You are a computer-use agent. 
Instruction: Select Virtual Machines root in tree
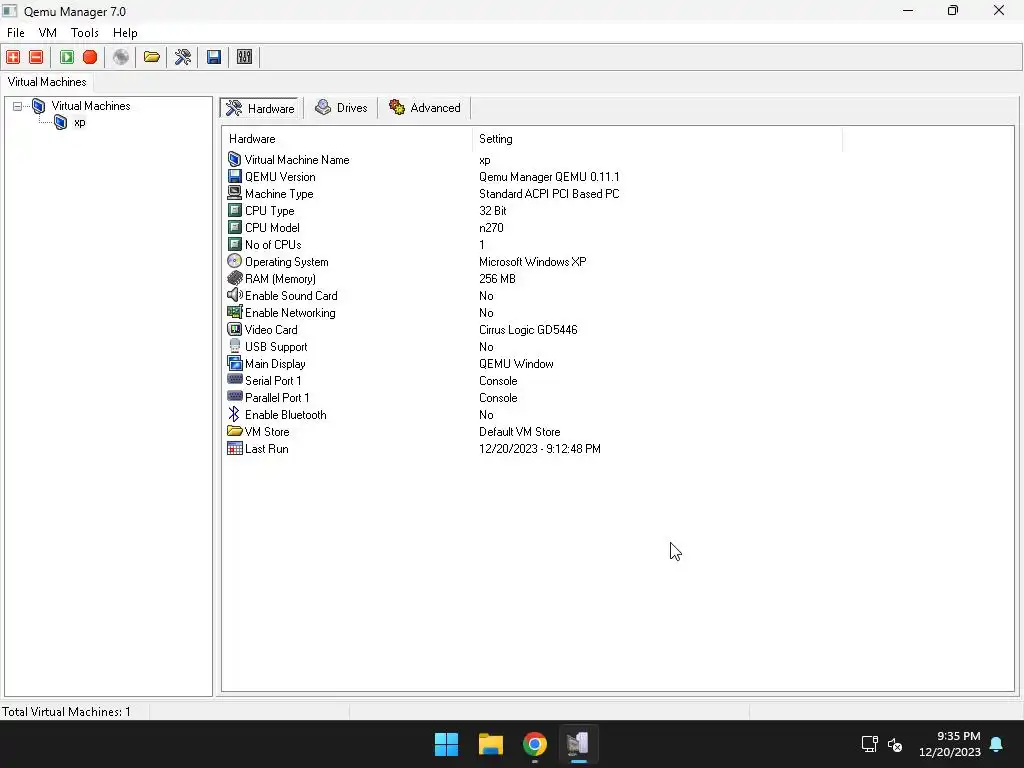91,106
